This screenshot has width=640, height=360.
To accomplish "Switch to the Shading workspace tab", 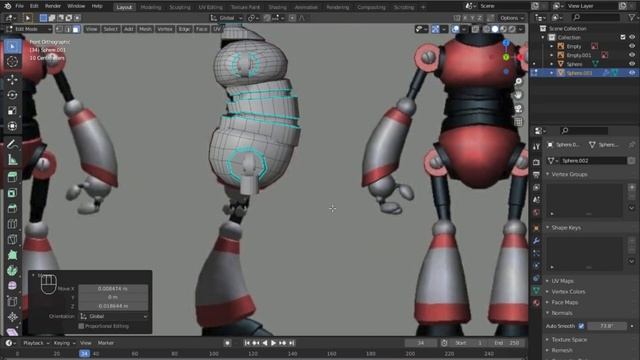I will pyautogui.click(x=277, y=7).
